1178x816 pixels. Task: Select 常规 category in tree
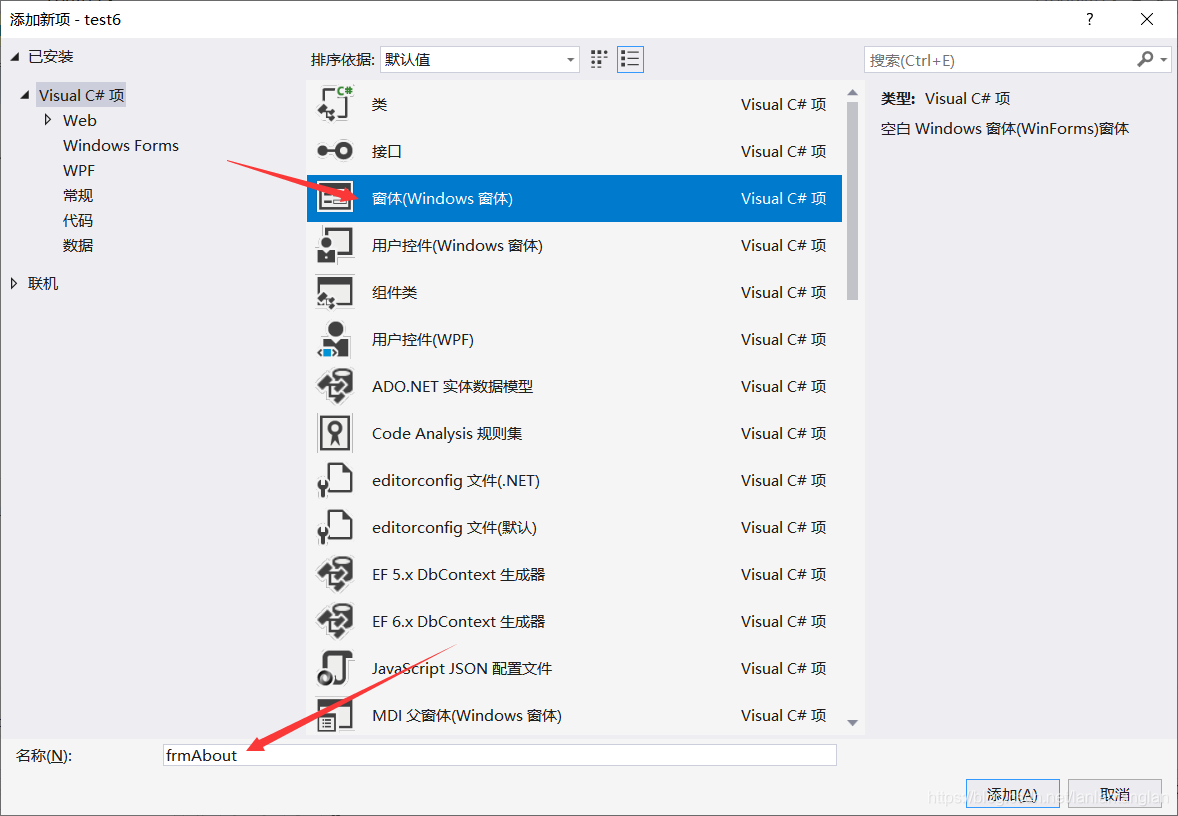(78, 195)
